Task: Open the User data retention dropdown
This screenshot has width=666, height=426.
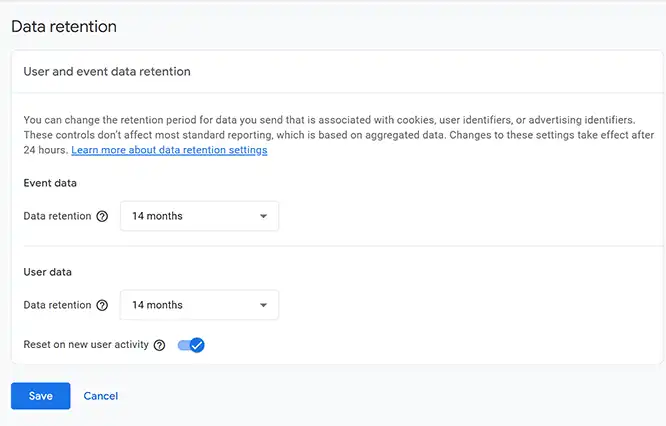Action: click(199, 305)
